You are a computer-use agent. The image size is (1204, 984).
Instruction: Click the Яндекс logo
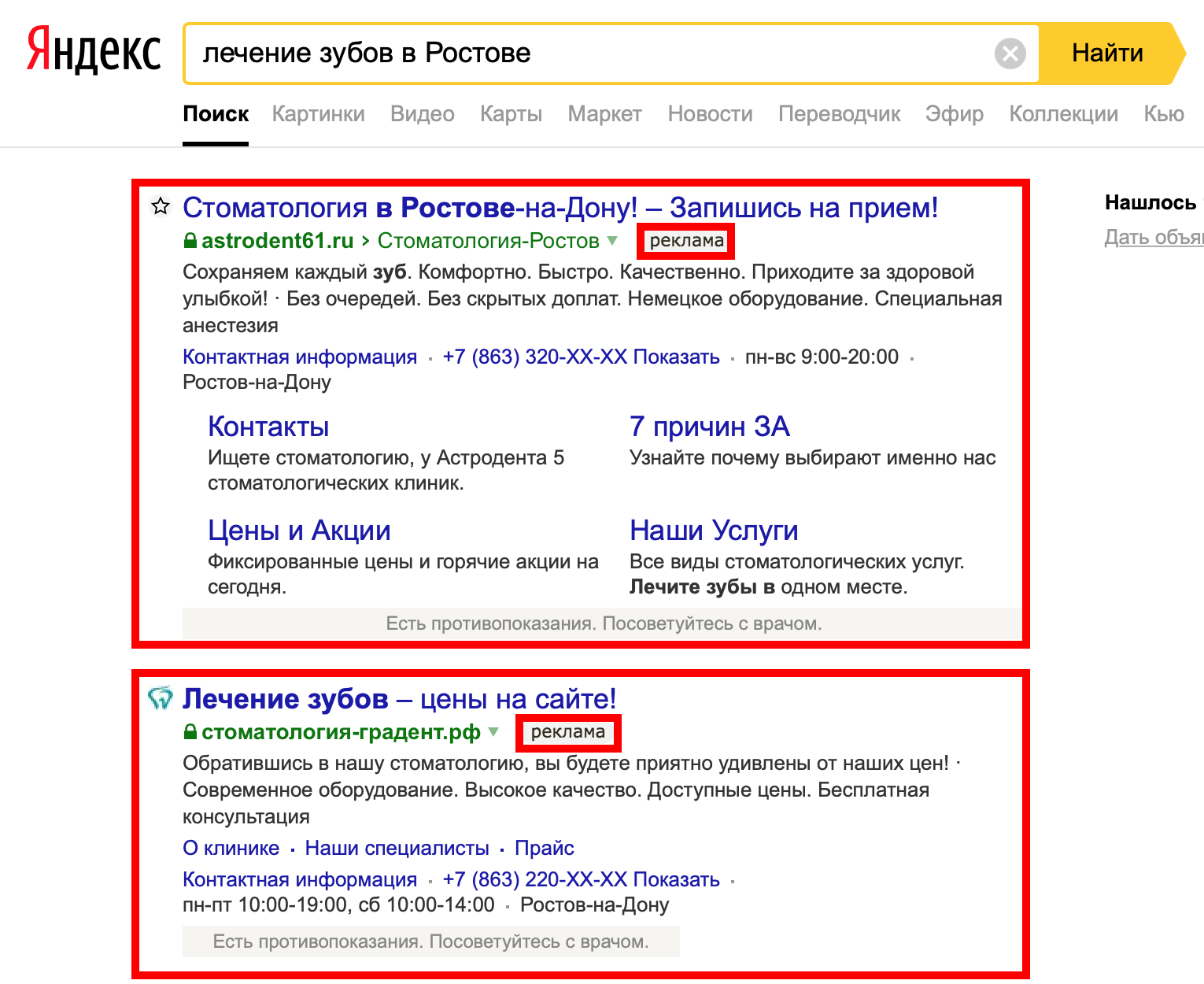pos(94,50)
